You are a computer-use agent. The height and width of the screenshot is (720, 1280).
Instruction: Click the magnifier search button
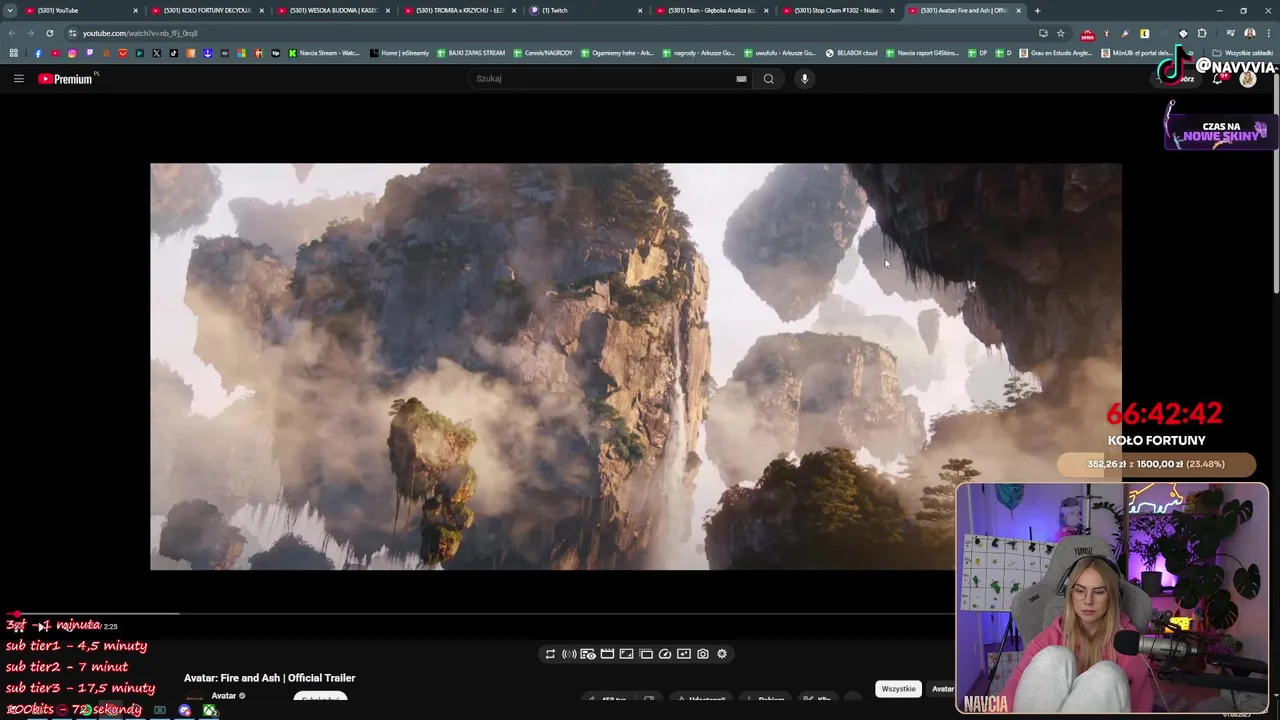tap(768, 78)
